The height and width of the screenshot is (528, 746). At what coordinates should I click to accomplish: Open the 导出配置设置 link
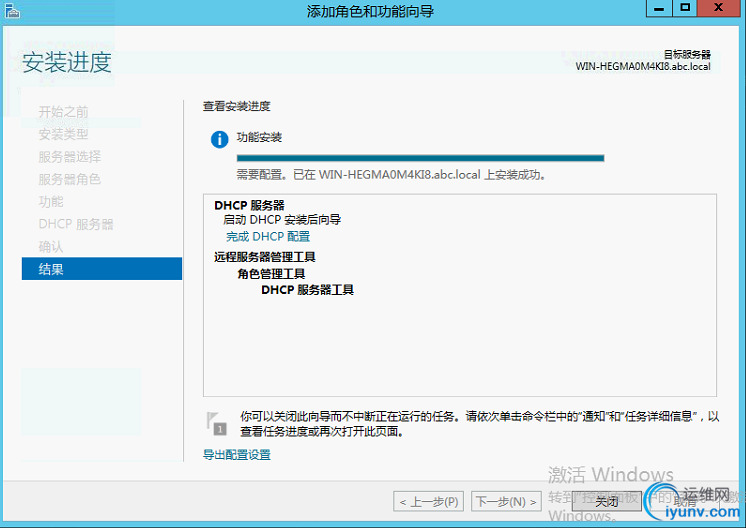point(236,455)
